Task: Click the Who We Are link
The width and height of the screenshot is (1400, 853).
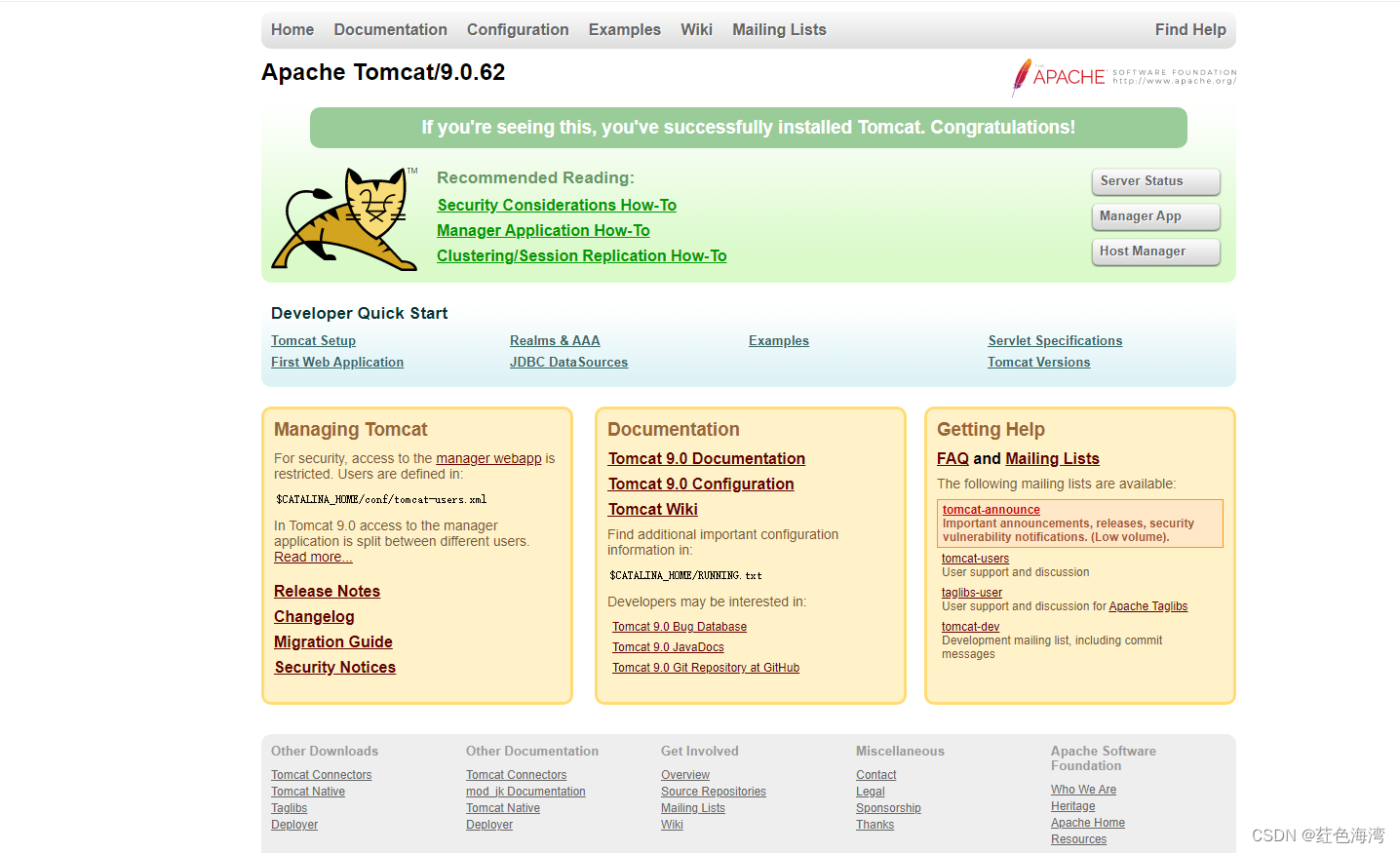Action: [x=1083, y=790]
